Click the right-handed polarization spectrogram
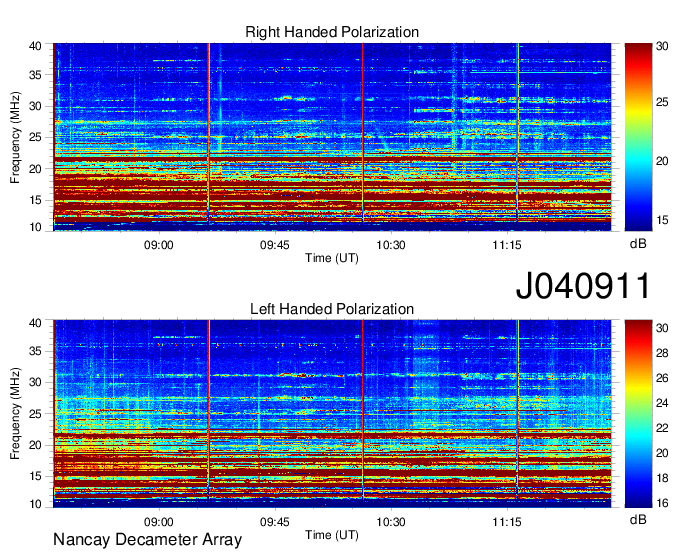 [332, 137]
